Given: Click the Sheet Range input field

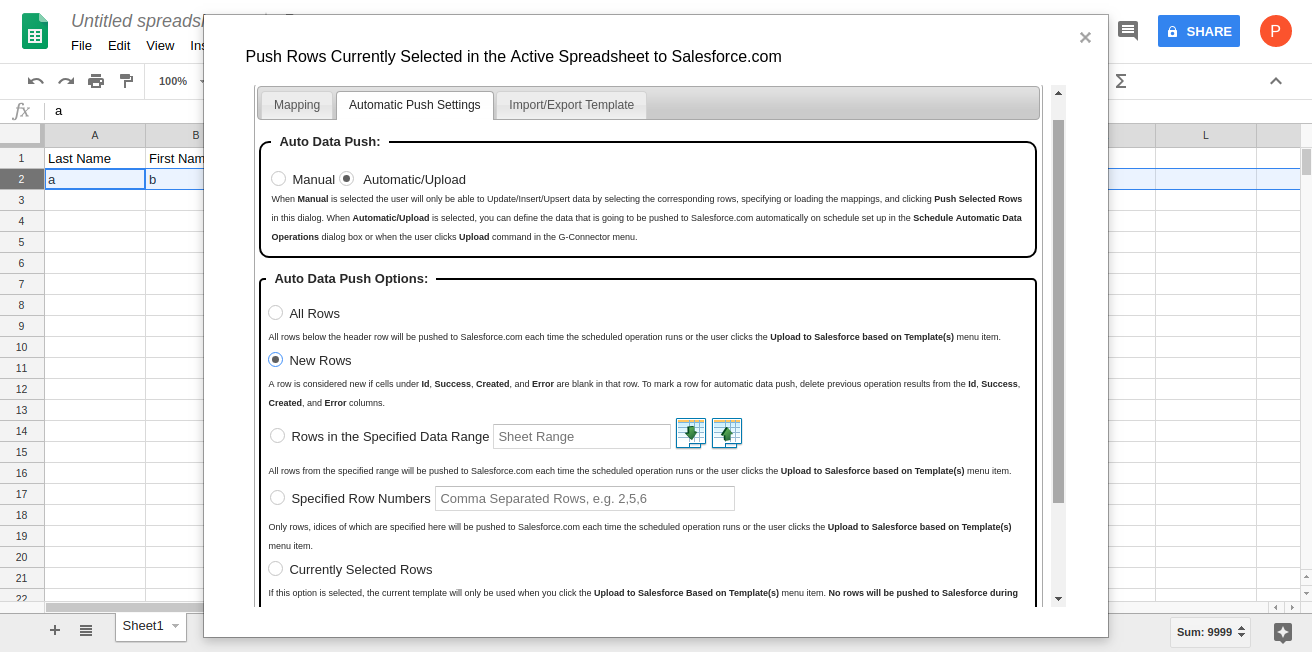Looking at the screenshot, I should pos(581,437).
